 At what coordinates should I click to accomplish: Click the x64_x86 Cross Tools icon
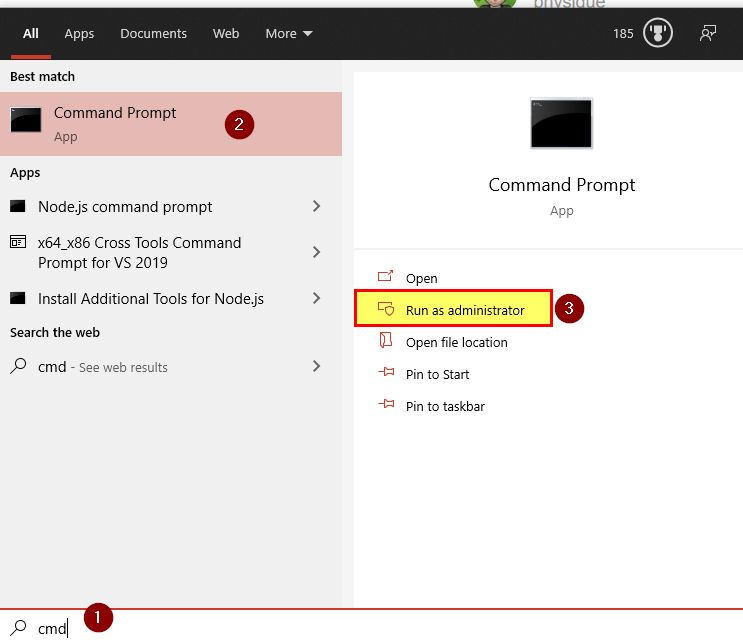tap(18, 243)
